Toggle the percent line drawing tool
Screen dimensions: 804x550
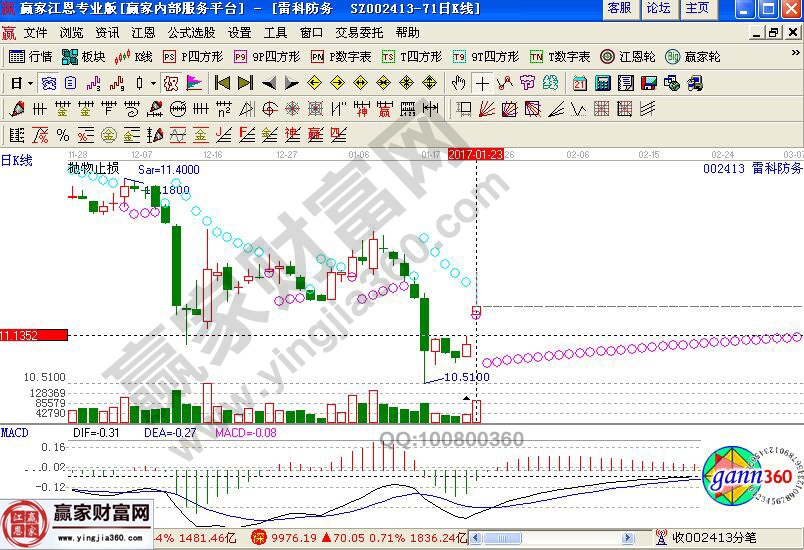[63, 135]
